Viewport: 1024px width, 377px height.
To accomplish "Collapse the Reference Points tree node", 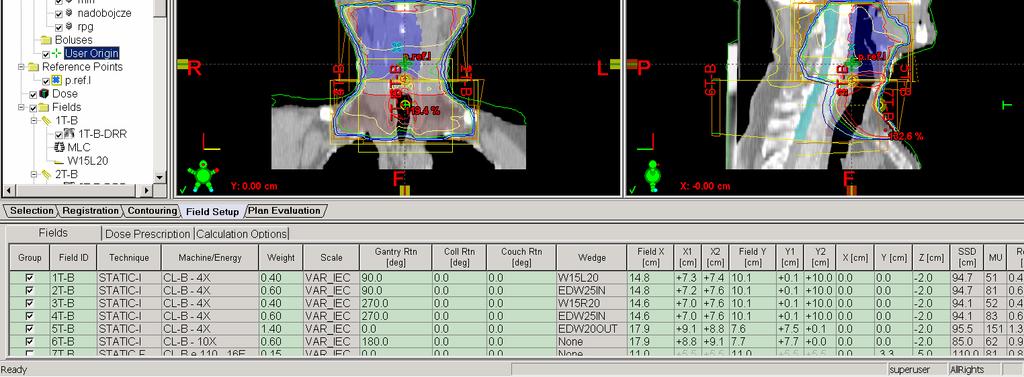I will pyautogui.click(x=21, y=67).
